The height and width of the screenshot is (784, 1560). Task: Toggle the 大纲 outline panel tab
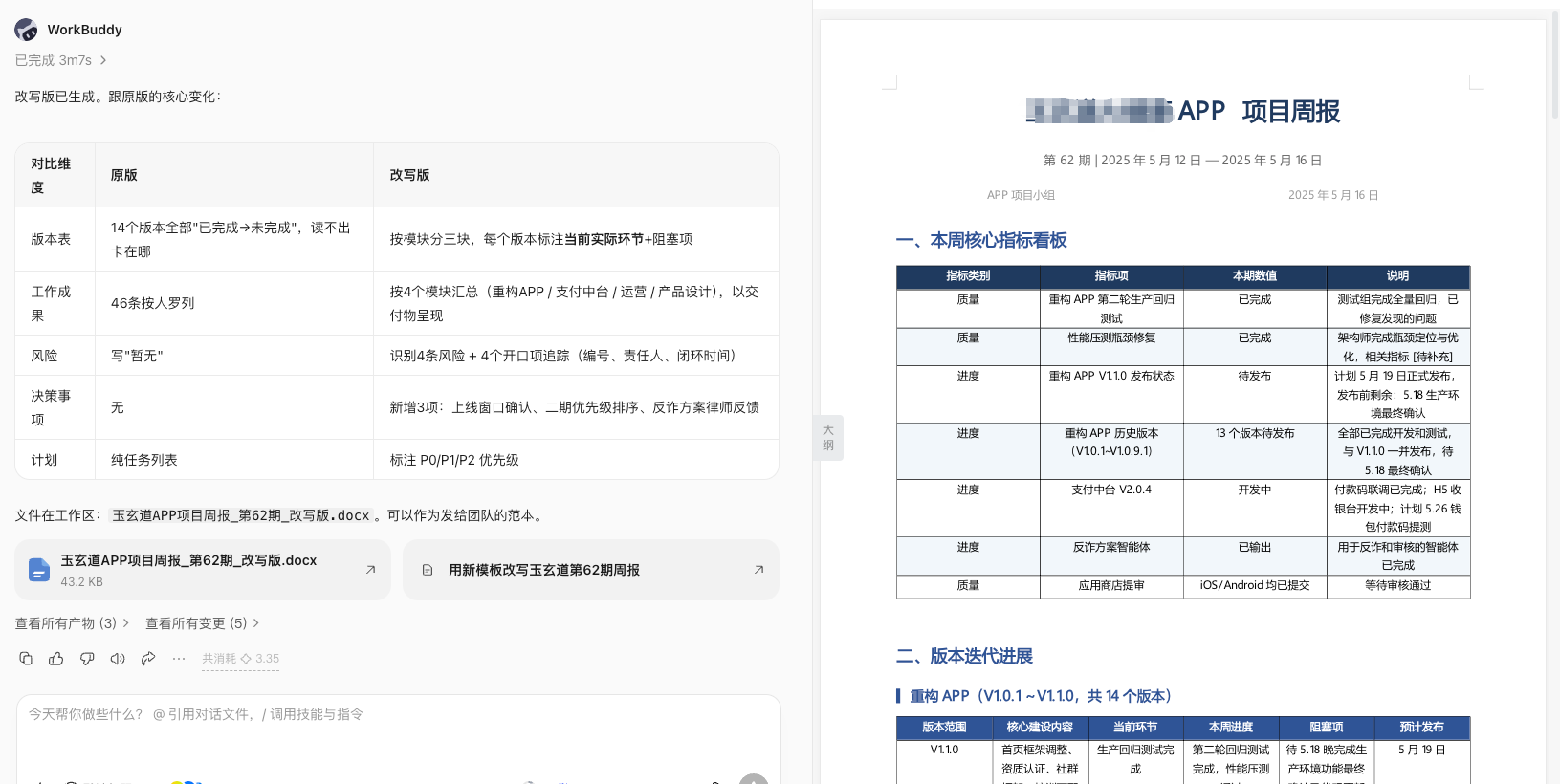[828, 438]
